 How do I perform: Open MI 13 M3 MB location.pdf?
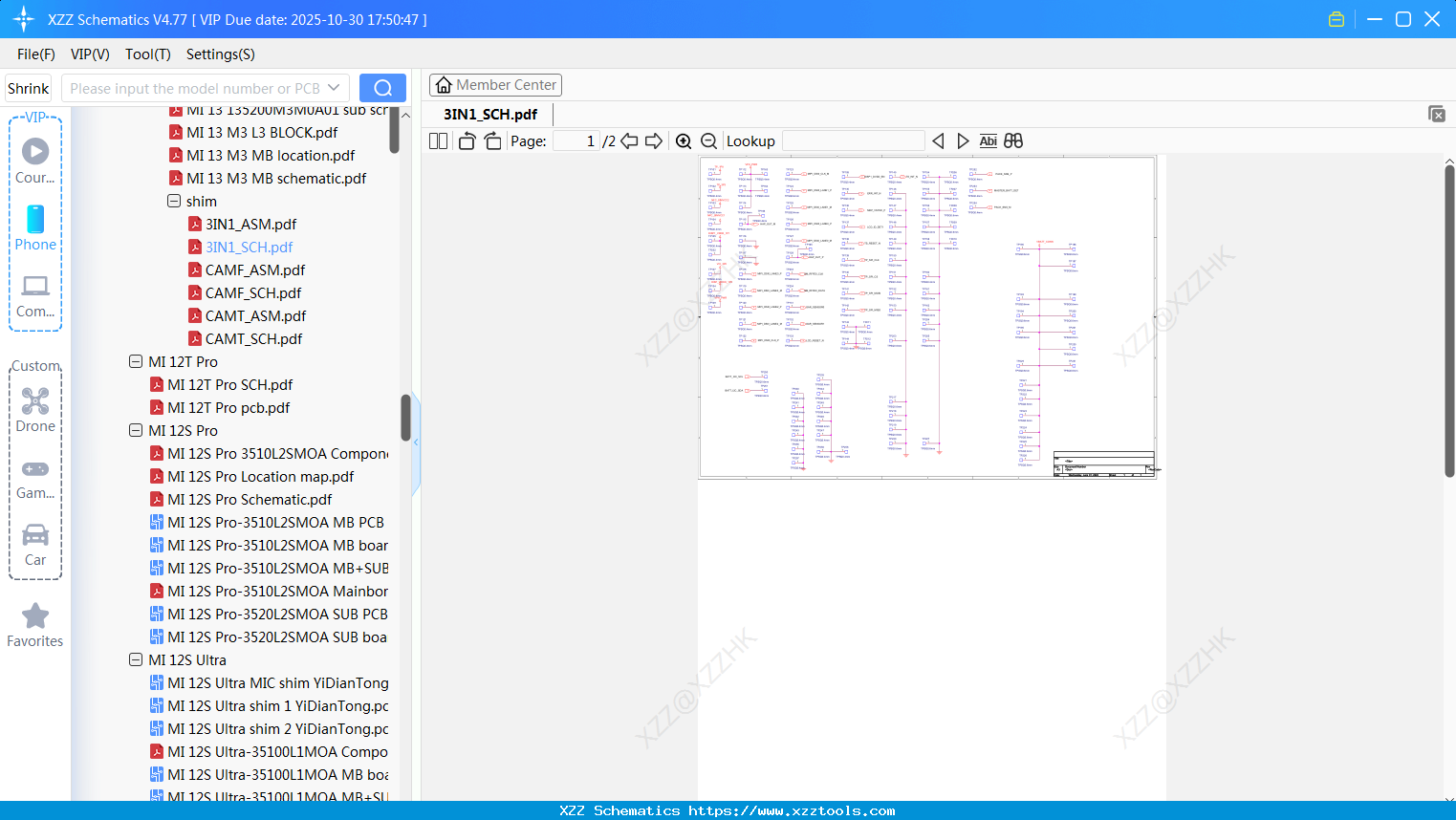click(271, 156)
